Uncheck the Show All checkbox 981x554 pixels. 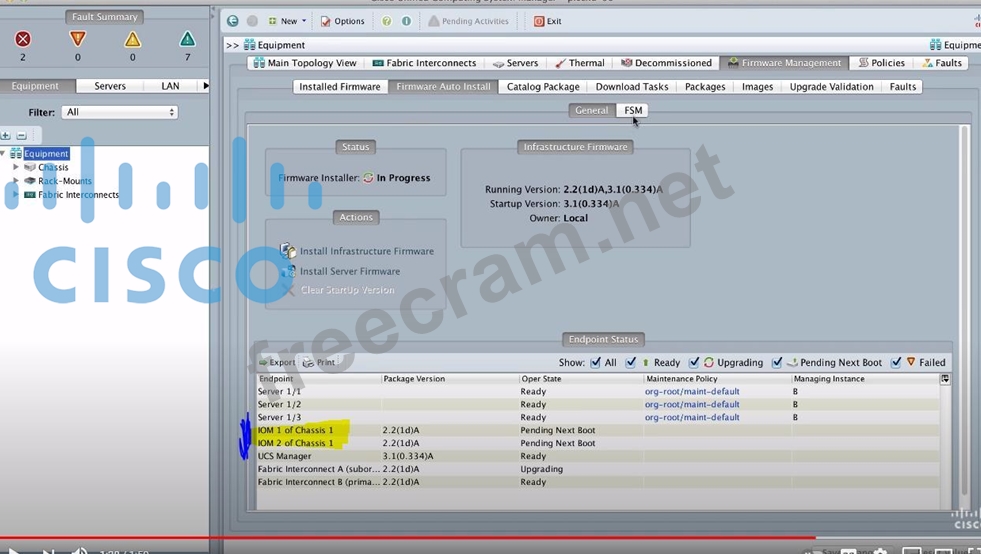pyautogui.click(x=596, y=363)
